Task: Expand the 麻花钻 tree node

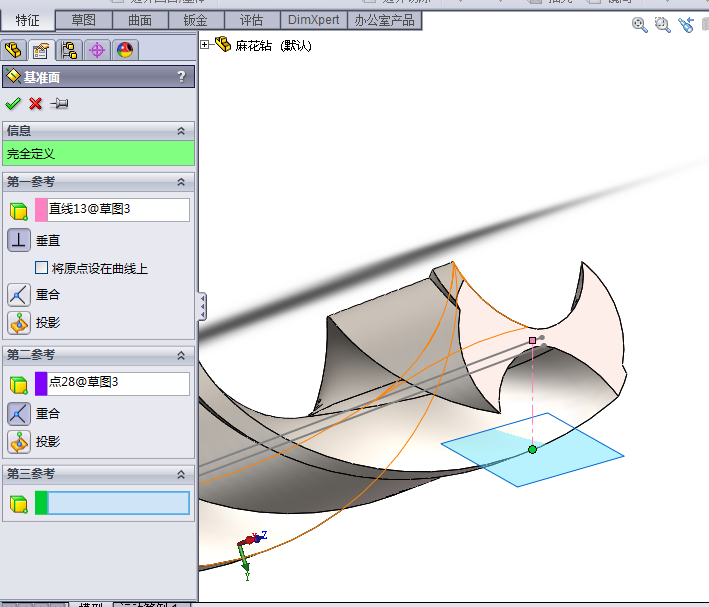Action: coord(205,44)
